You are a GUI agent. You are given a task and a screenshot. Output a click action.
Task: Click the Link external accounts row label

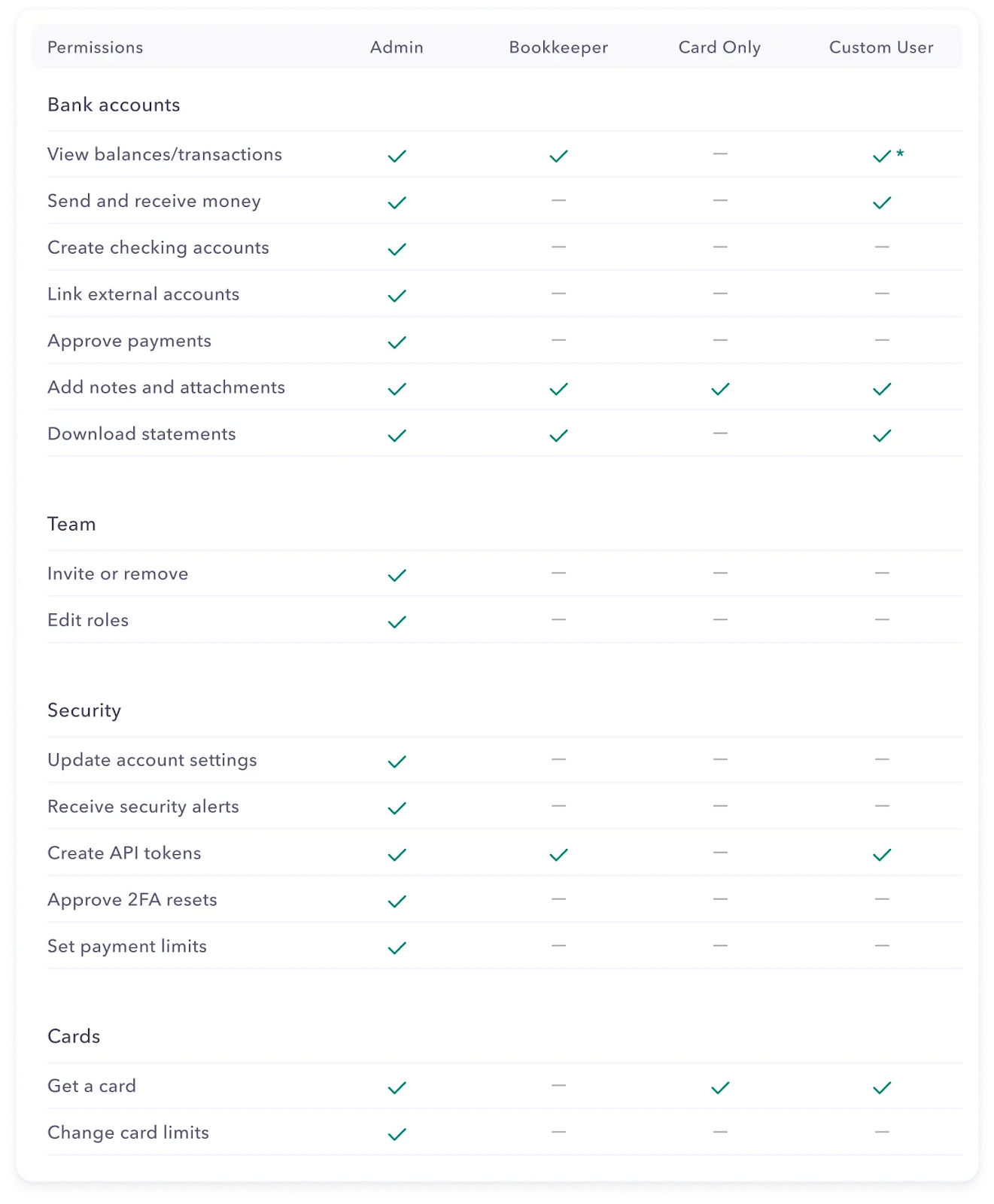point(144,294)
